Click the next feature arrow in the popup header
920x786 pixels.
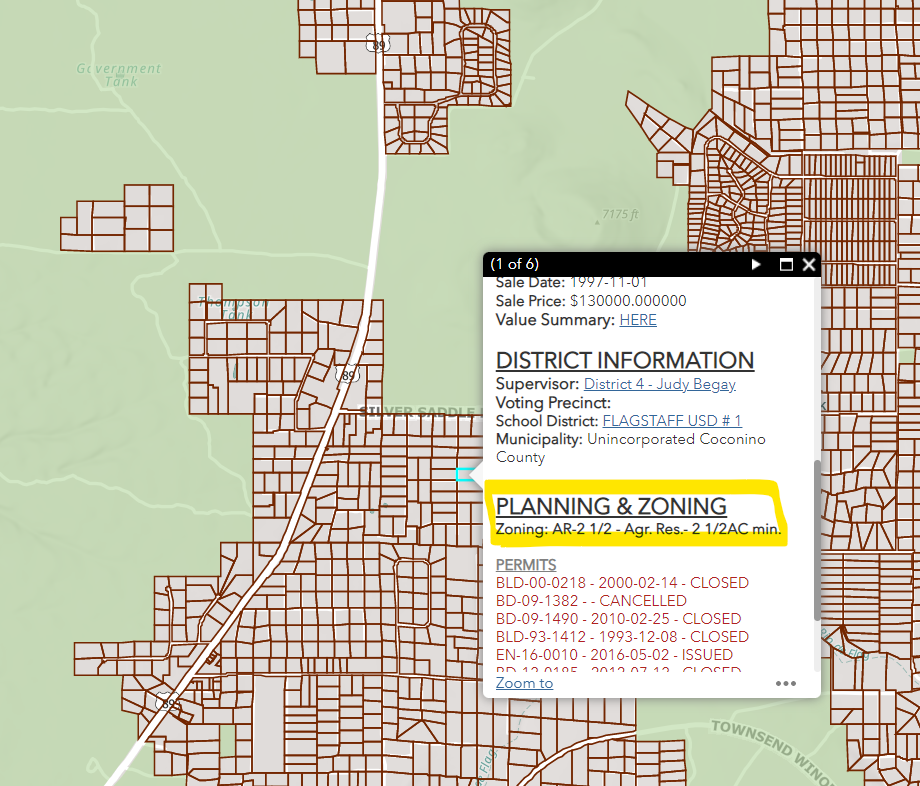click(x=757, y=264)
